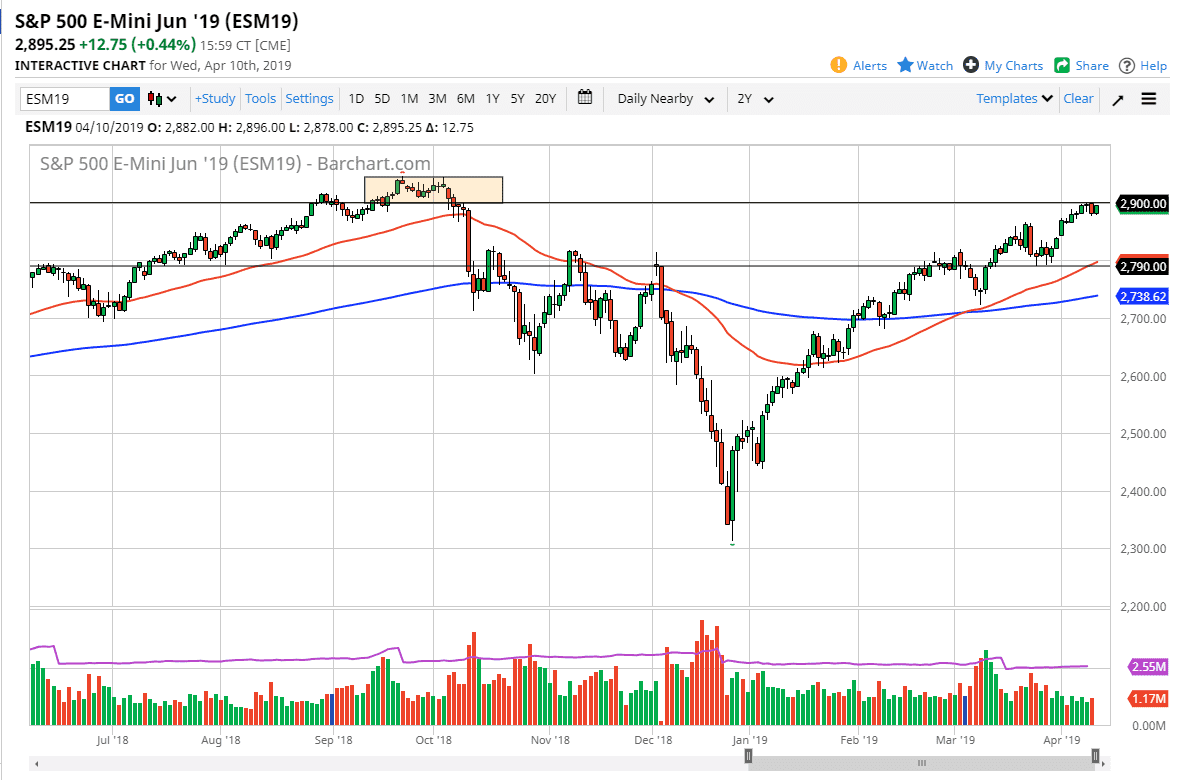Open the Templates dropdown

coord(1012,98)
